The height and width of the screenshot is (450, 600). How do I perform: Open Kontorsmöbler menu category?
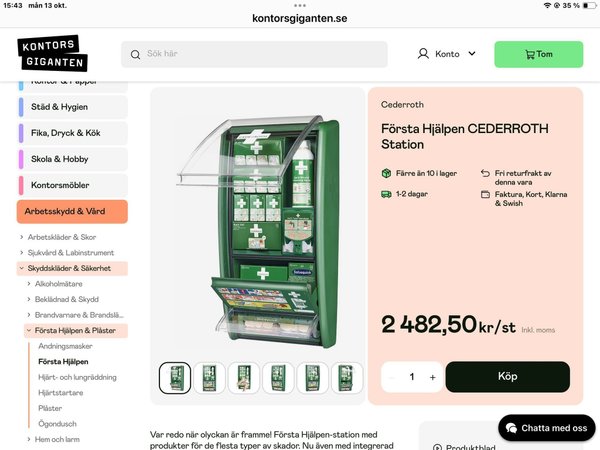[x=72, y=185]
